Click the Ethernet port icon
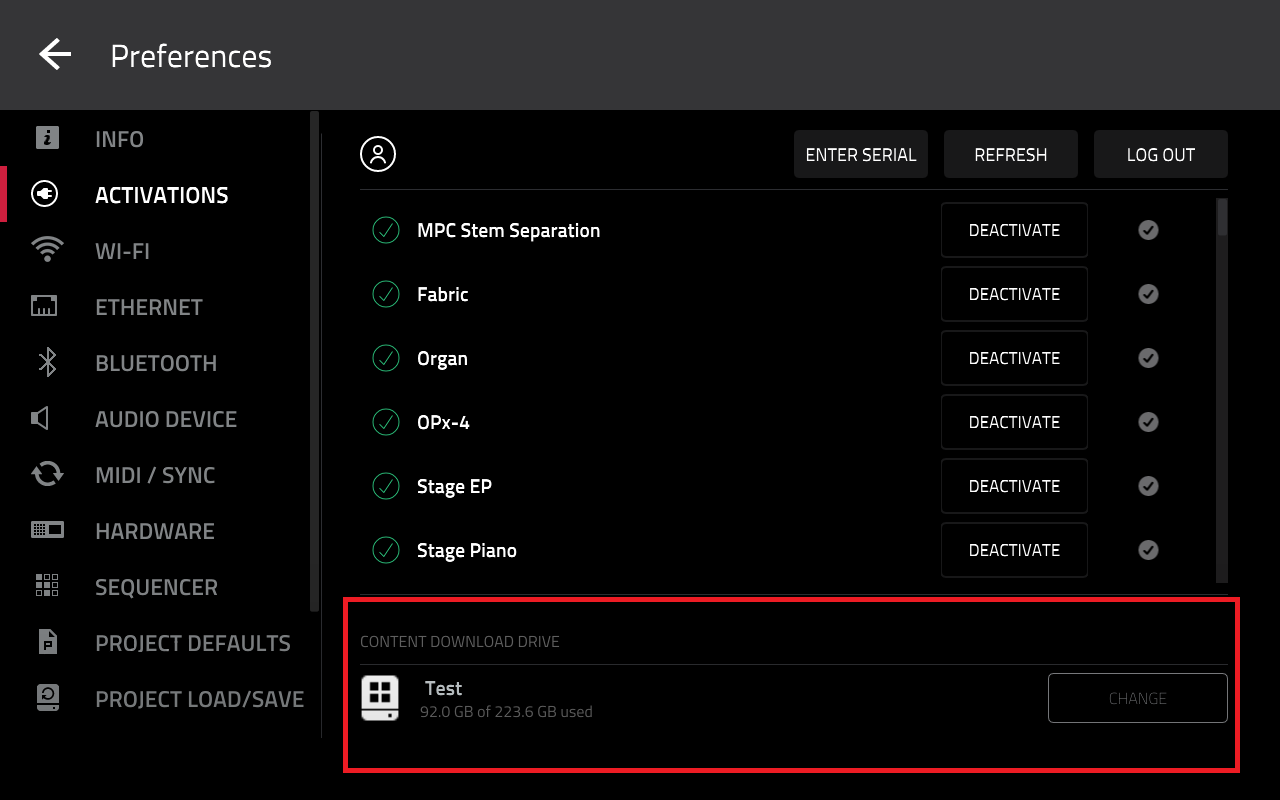The image size is (1280, 800). point(46,306)
